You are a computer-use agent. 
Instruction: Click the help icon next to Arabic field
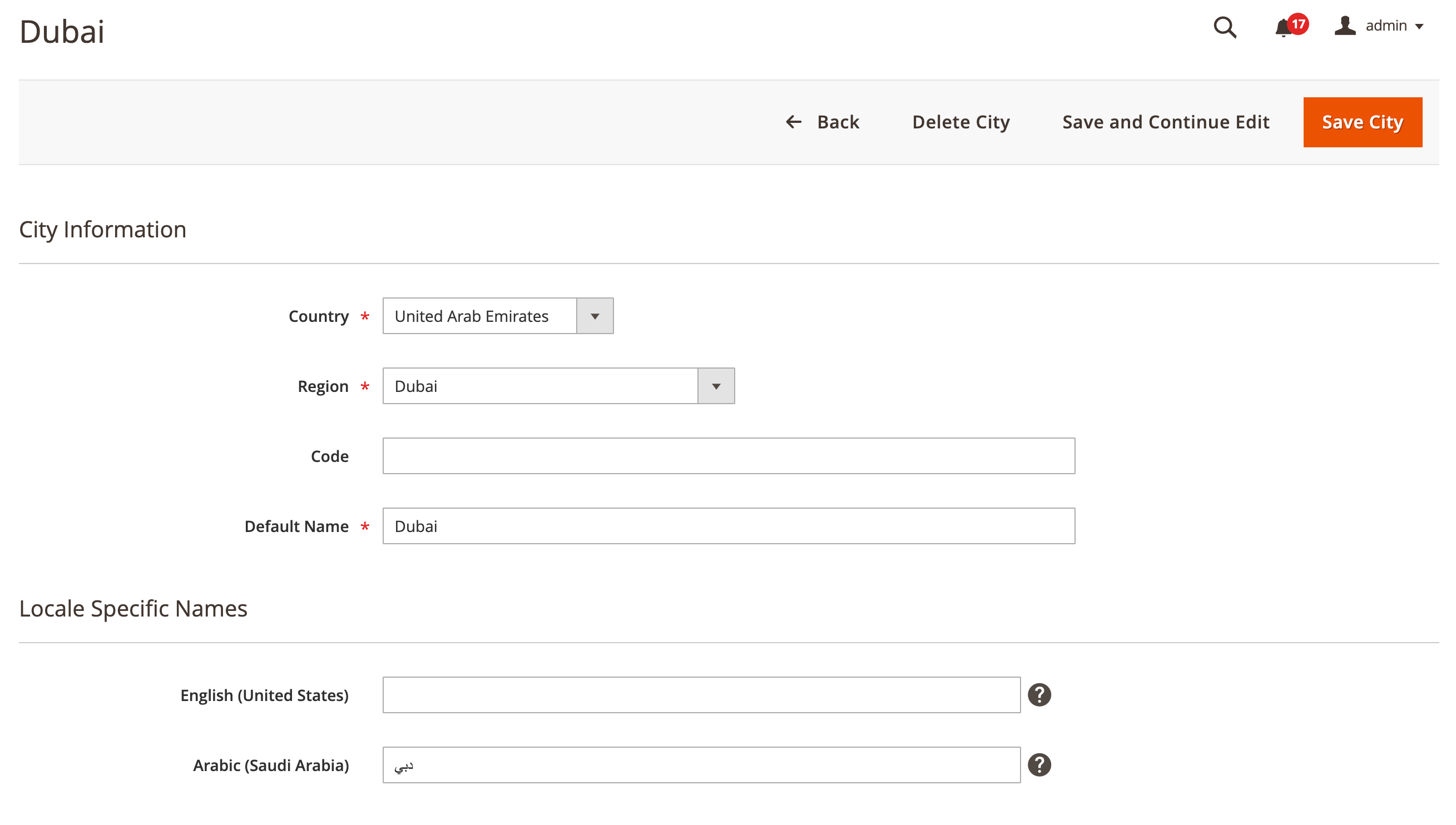click(x=1040, y=765)
